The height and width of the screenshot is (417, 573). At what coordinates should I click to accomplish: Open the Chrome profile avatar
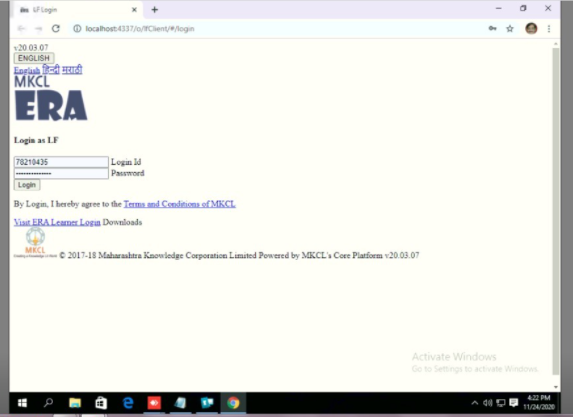(531, 29)
